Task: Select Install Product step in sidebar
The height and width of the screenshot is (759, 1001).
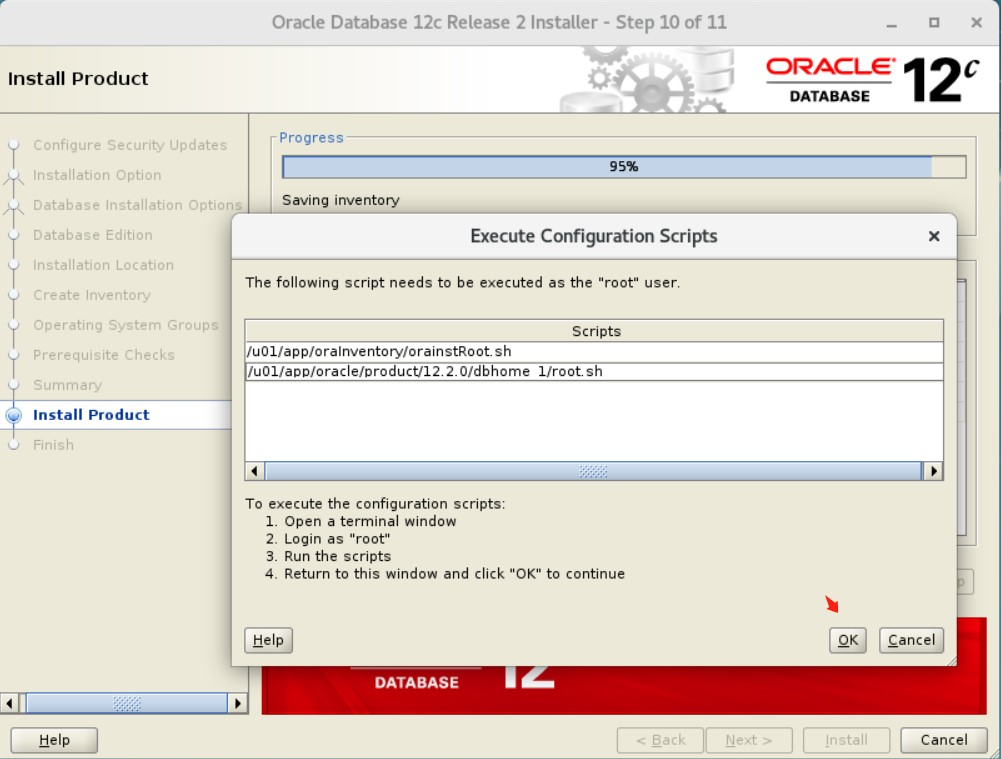Action: click(x=91, y=415)
